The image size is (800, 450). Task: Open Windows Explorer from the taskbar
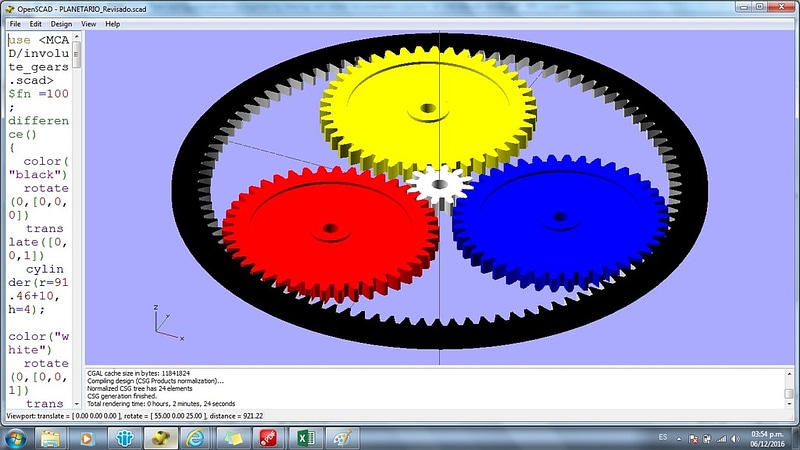coord(51,439)
